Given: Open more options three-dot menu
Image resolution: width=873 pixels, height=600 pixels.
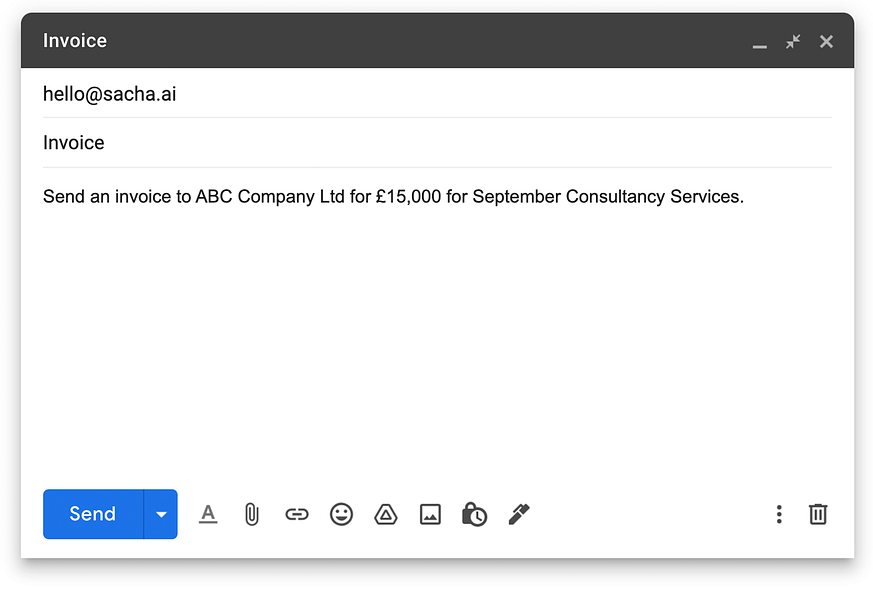Looking at the screenshot, I should pyautogui.click(x=779, y=514).
